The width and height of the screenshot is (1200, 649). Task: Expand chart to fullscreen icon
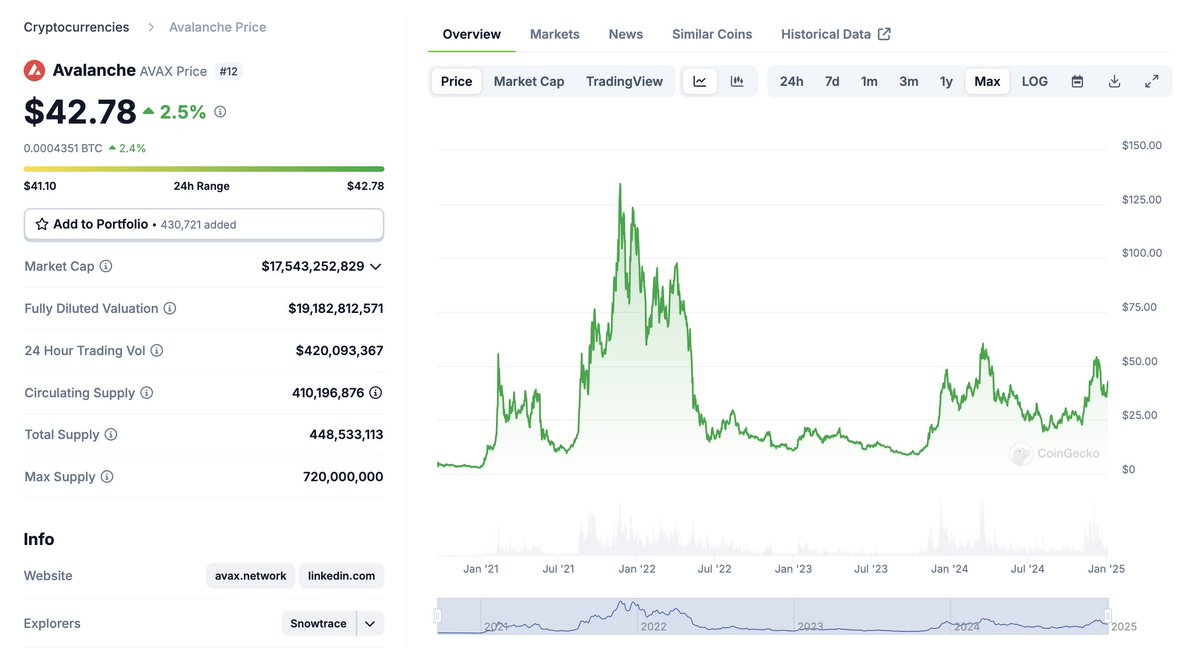pos(1151,81)
